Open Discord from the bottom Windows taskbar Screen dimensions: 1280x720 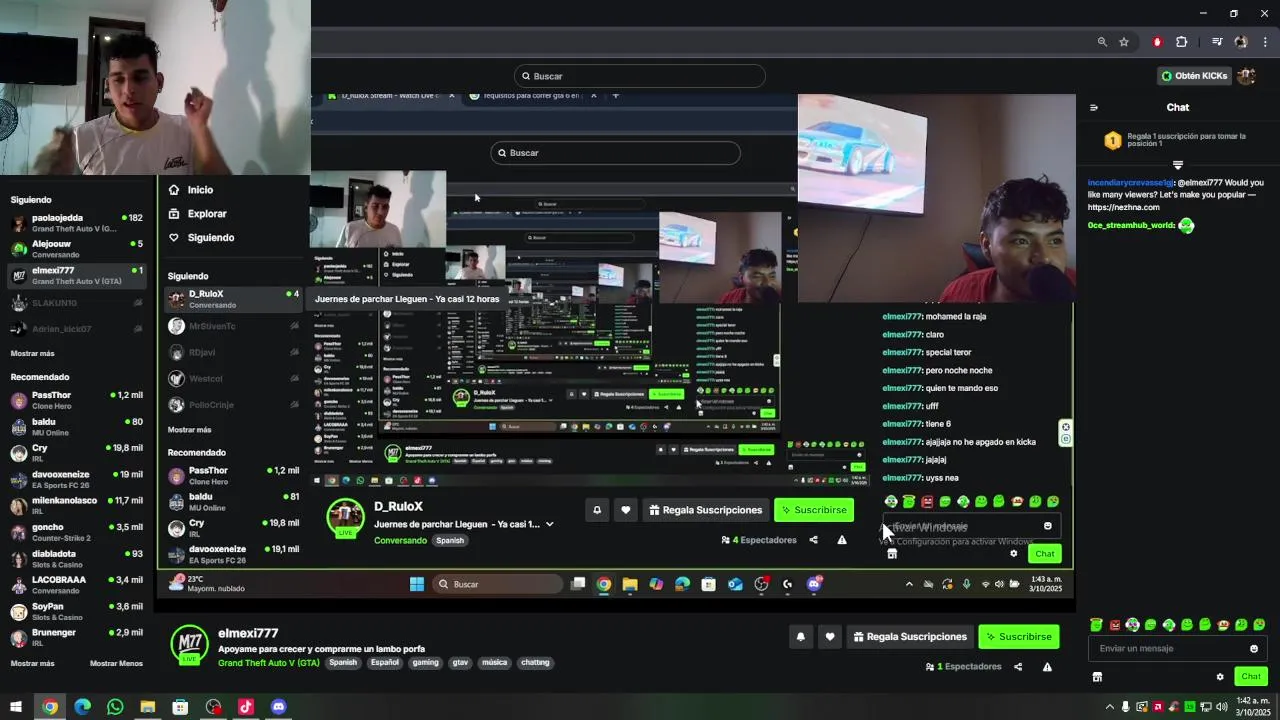coord(278,707)
